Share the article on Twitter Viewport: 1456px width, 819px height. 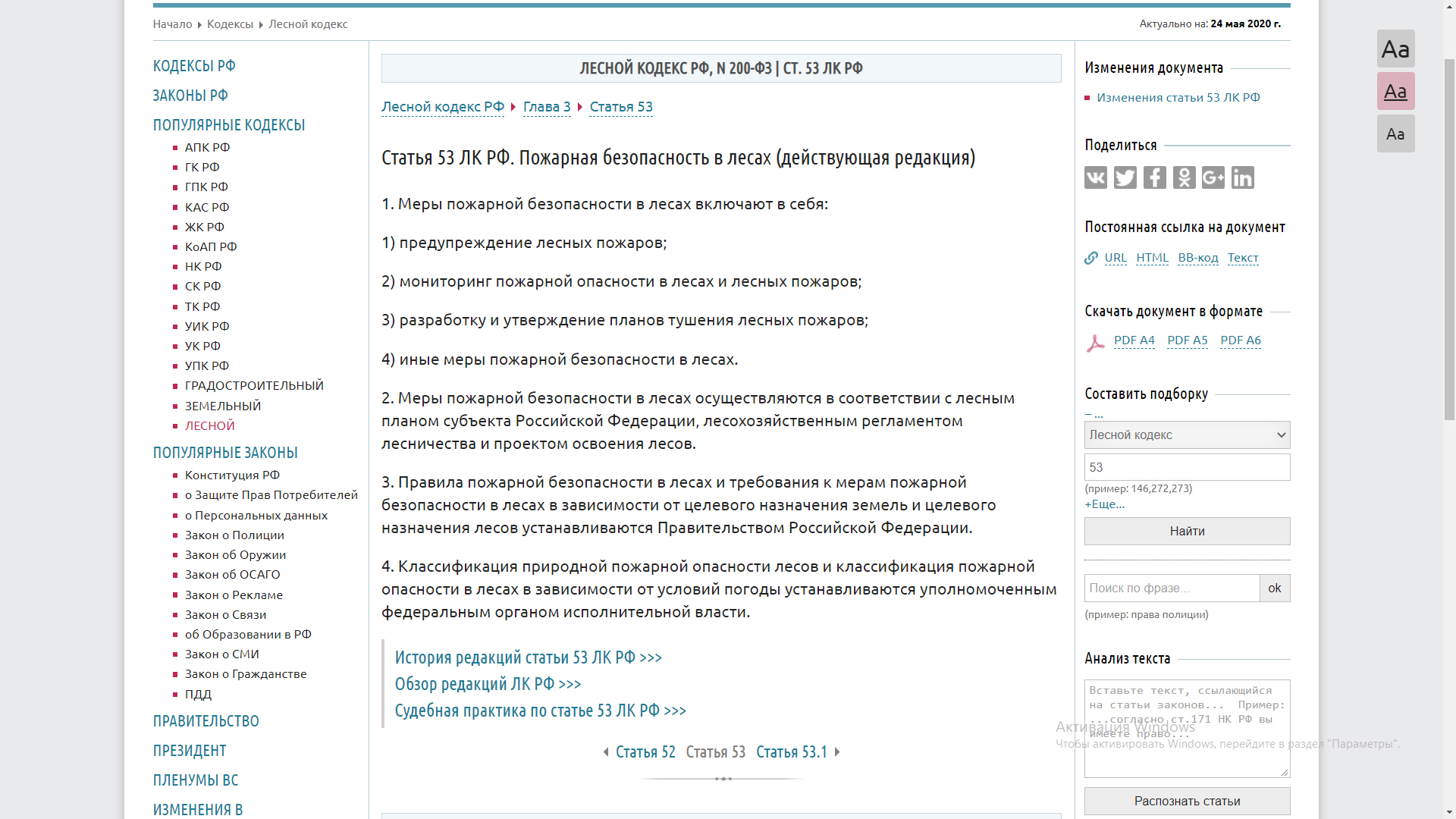click(x=1125, y=177)
